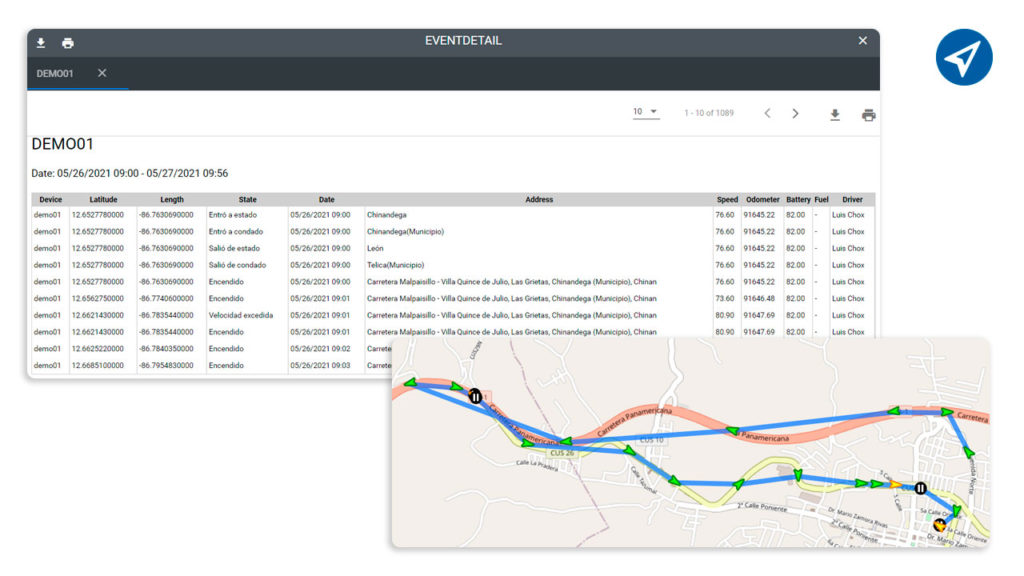1024x576 pixels.
Task: Click the Fuel column header
Action: point(822,200)
